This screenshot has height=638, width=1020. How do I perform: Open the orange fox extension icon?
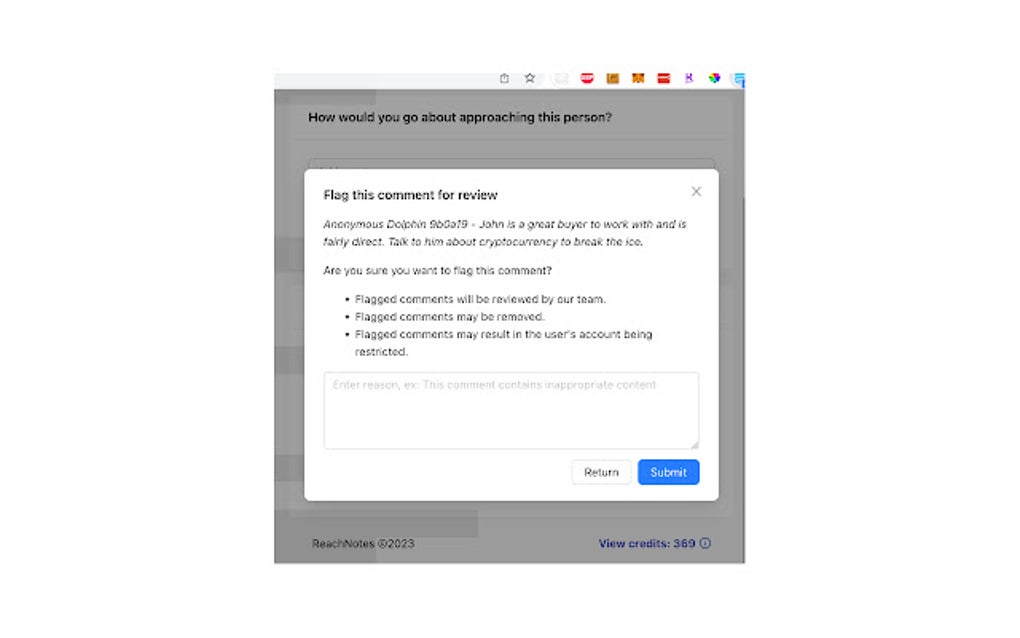tap(638, 78)
